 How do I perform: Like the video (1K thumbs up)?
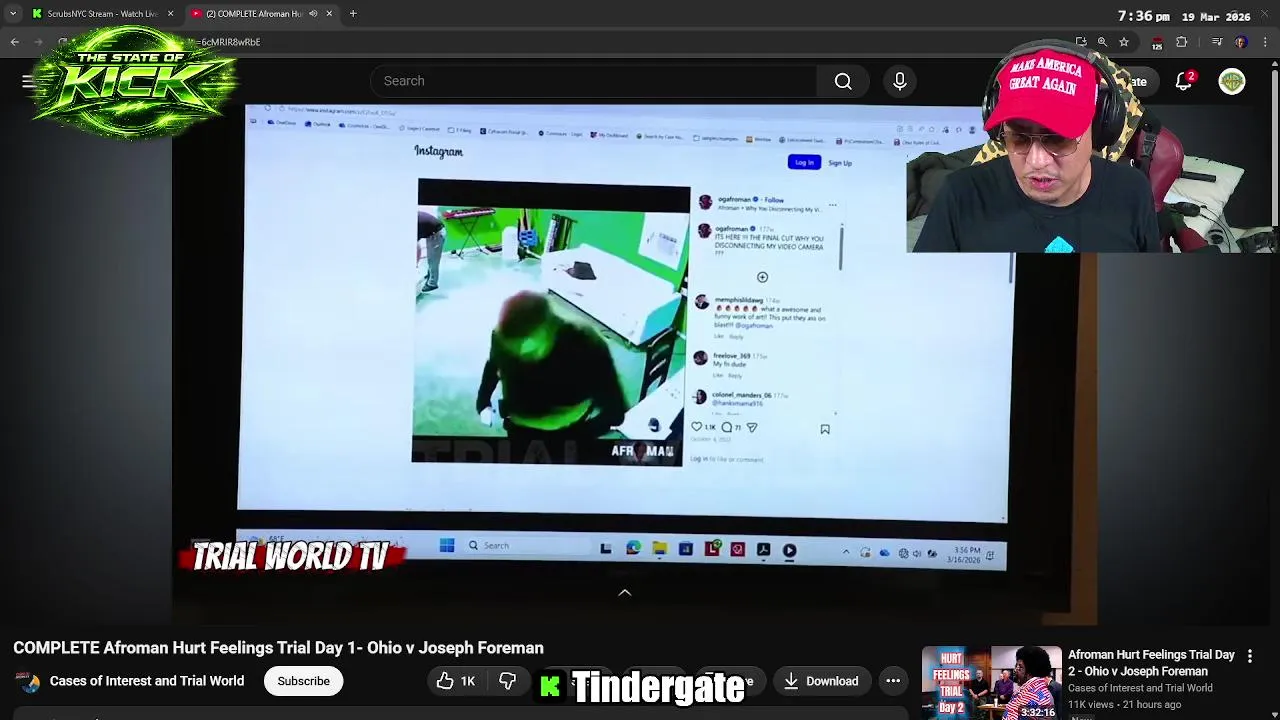[x=456, y=681]
